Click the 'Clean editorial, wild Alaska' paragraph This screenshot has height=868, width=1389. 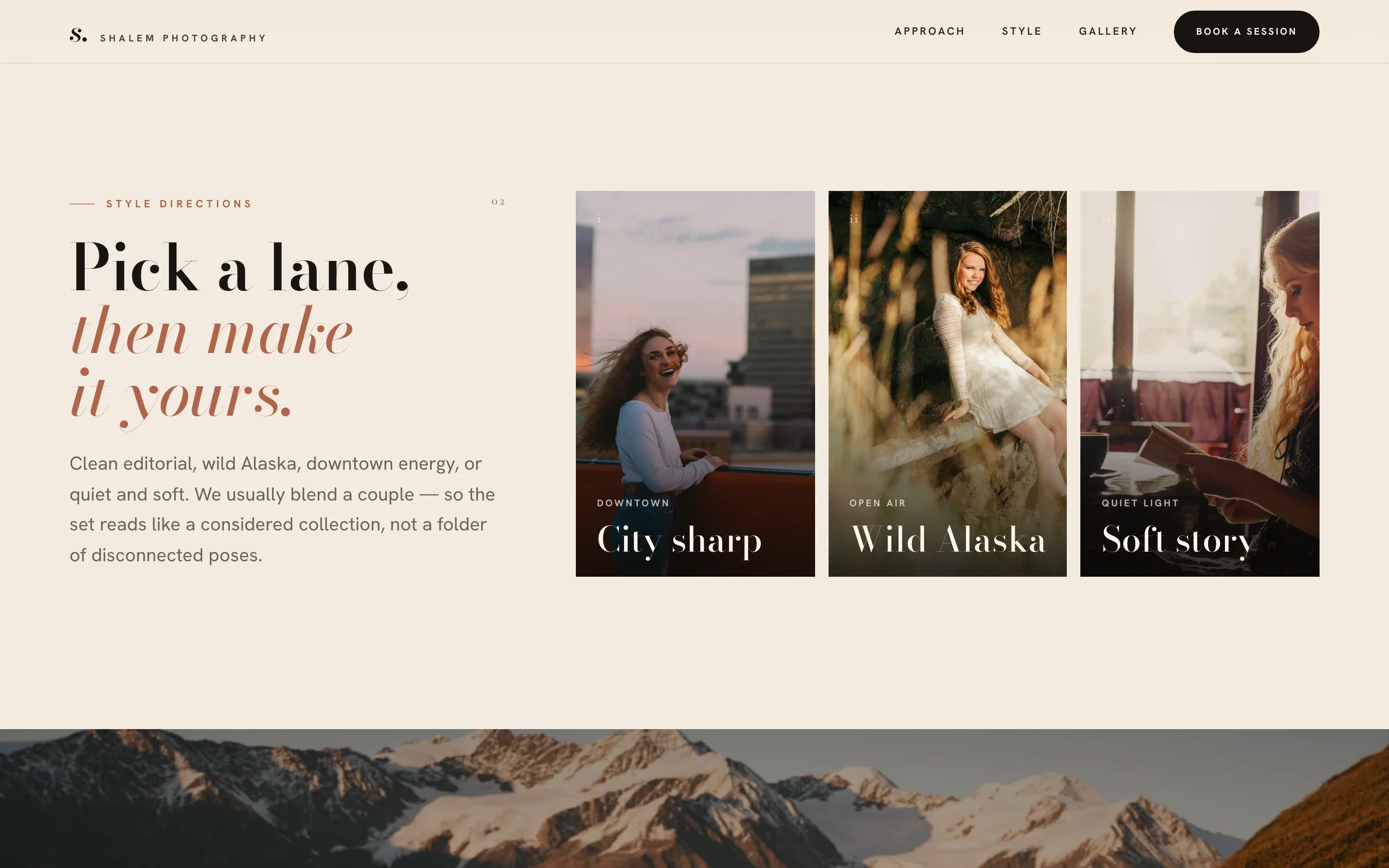pyautogui.click(x=282, y=509)
